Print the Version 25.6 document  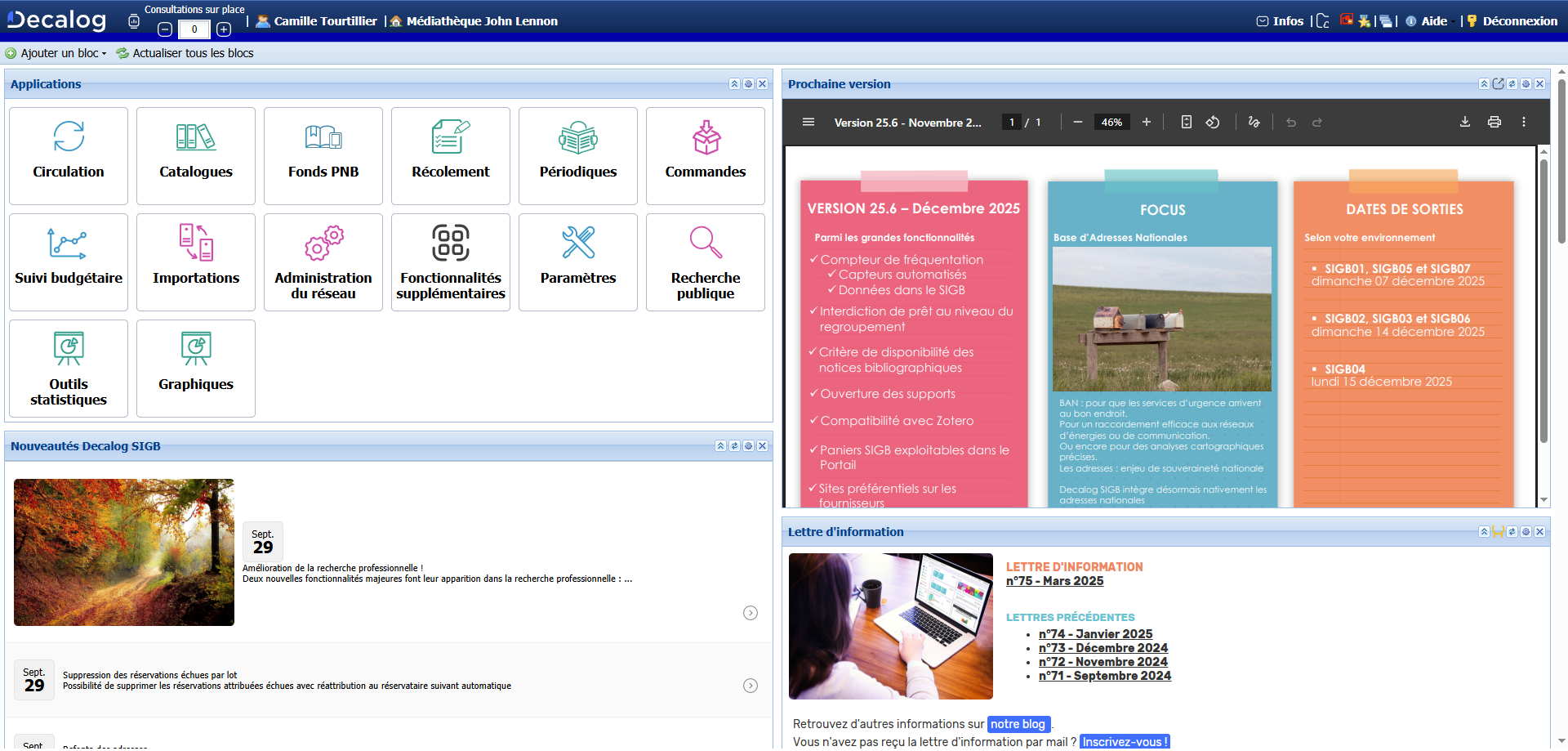coord(1494,122)
